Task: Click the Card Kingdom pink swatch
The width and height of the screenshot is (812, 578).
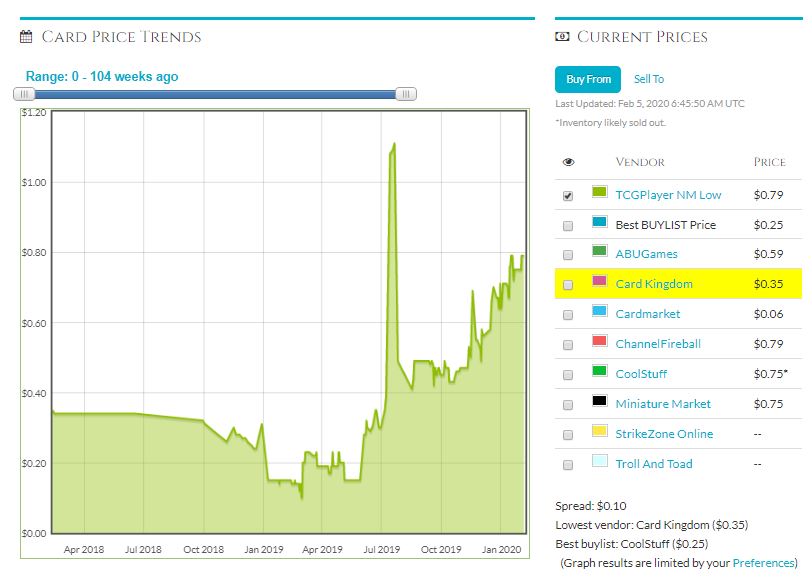Action: click(x=599, y=281)
